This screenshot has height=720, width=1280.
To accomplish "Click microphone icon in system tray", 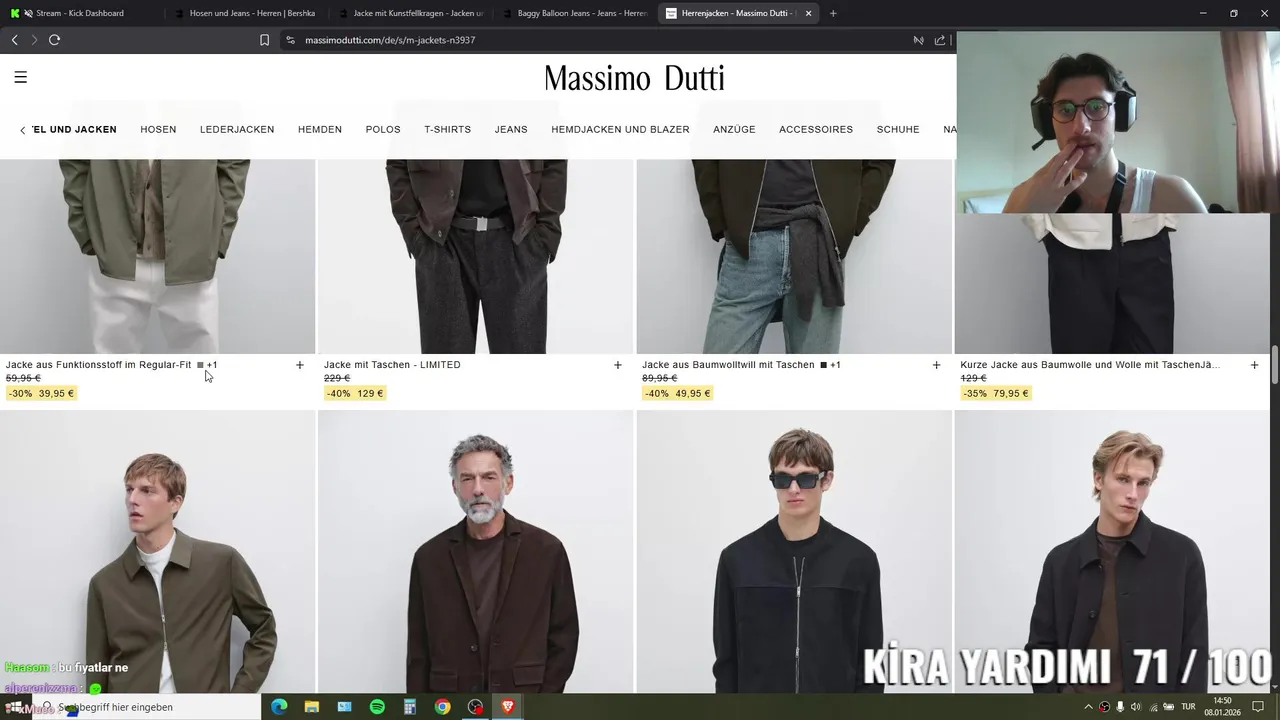I will pyautogui.click(x=1120, y=707).
